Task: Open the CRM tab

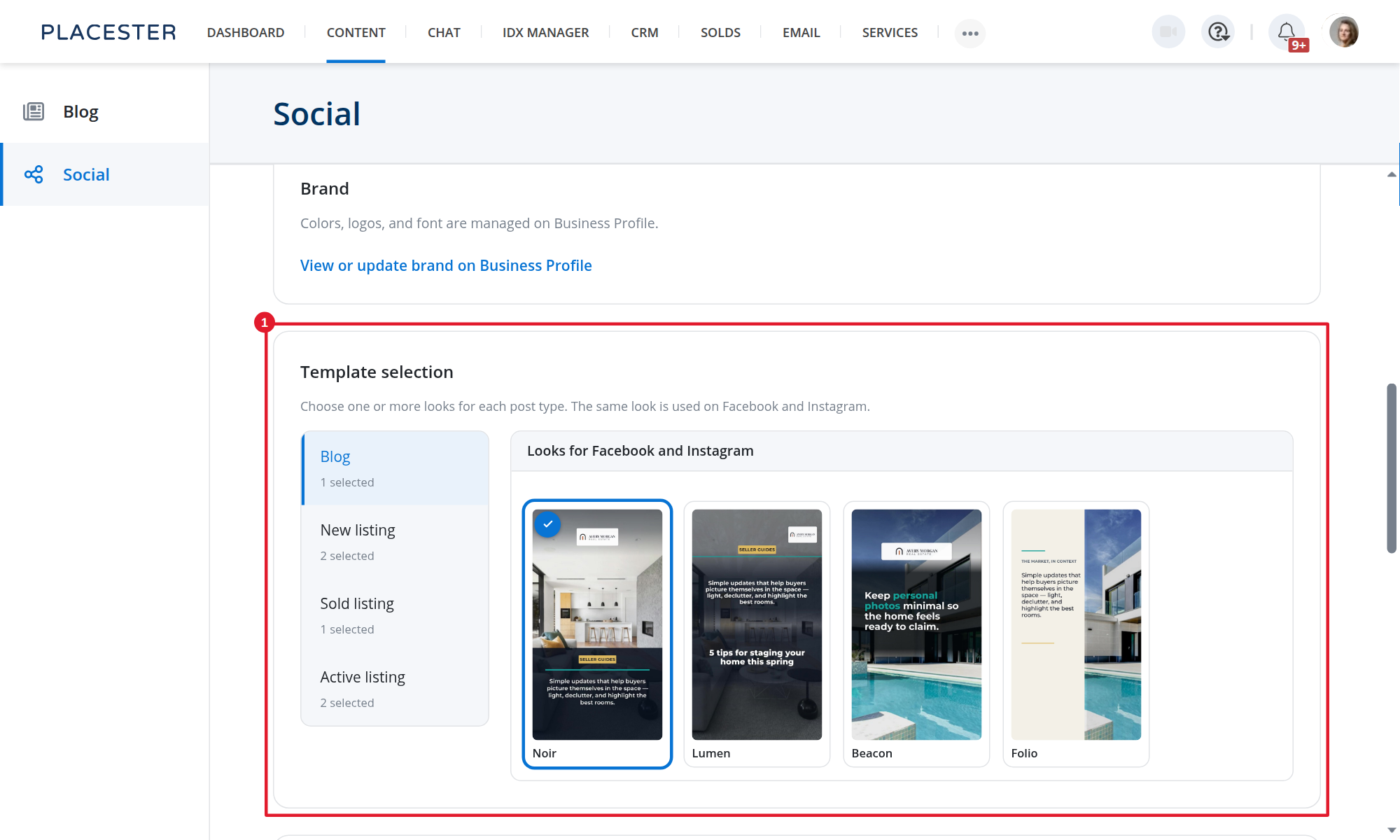Action: coord(644,32)
